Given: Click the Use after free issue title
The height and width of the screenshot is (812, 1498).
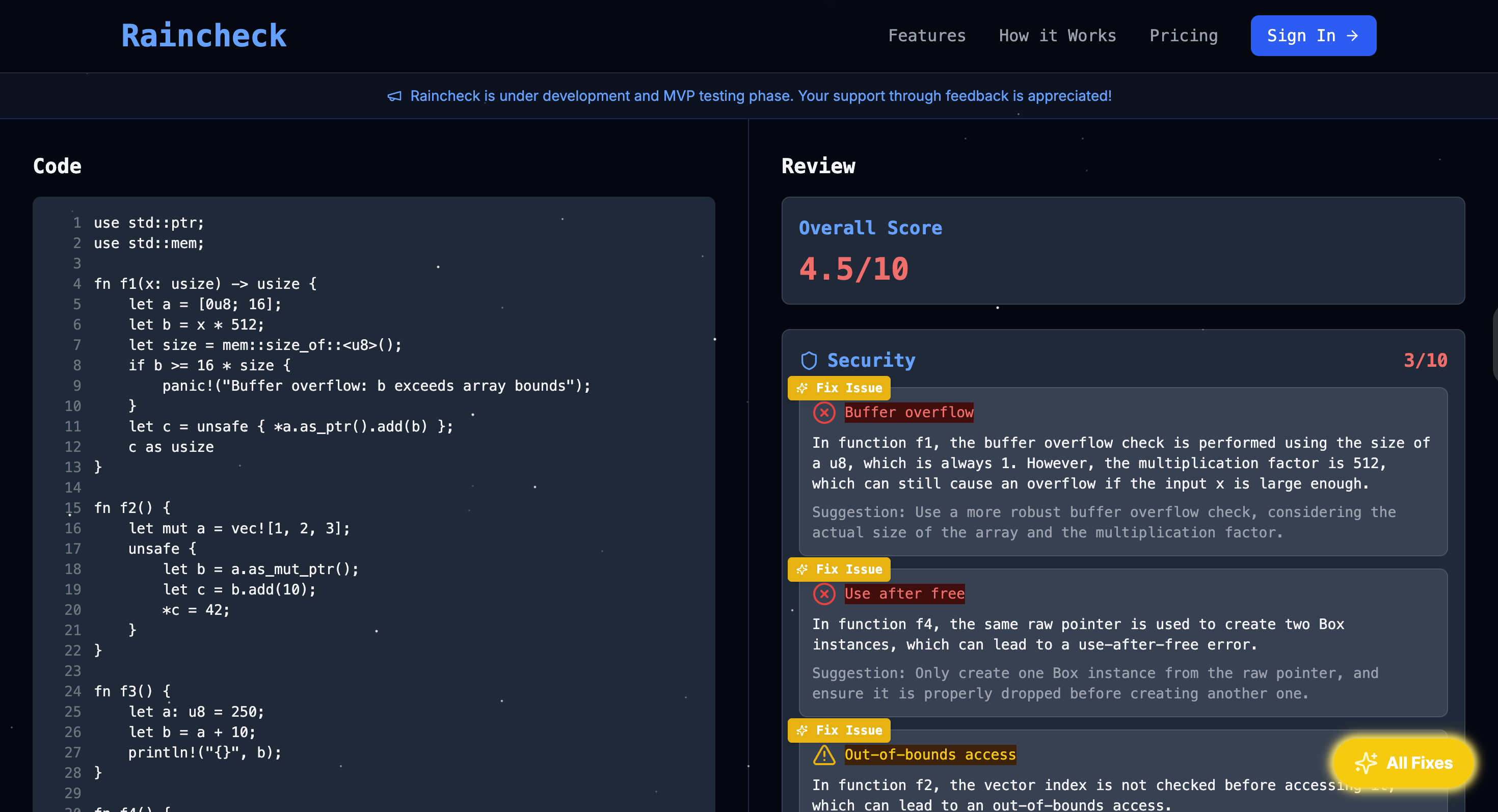Looking at the screenshot, I should [x=904, y=593].
